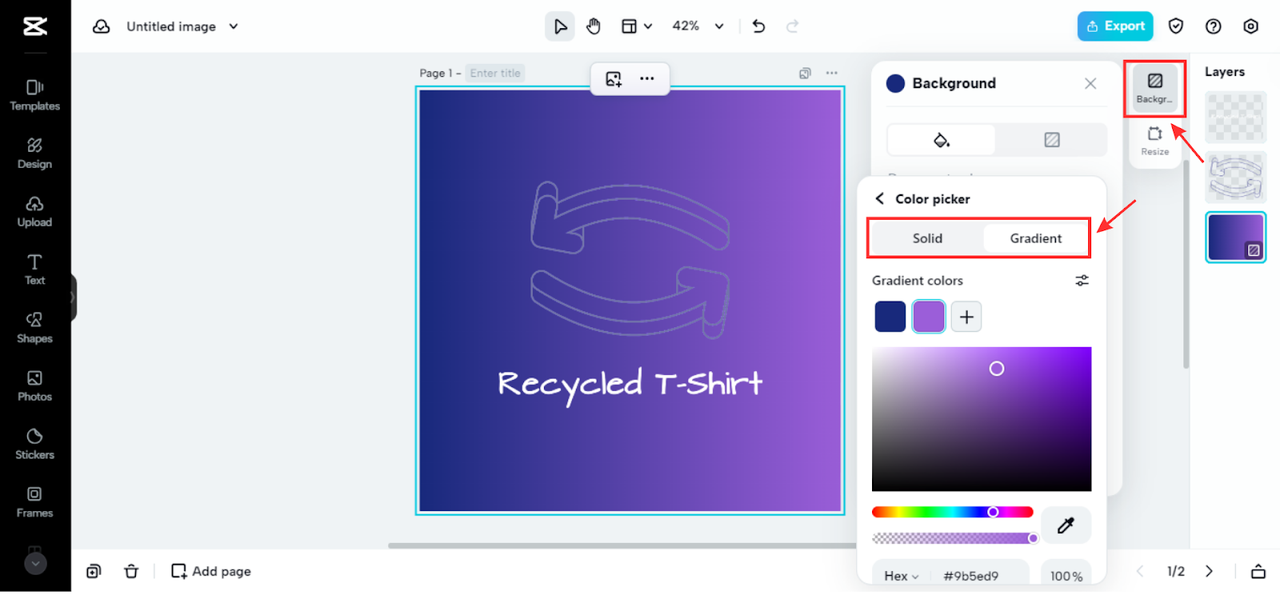This screenshot has height=595, width=1280.
Task: Open the Photos sidebar panel
Action: pyautogui.click(x=35, y=385)
